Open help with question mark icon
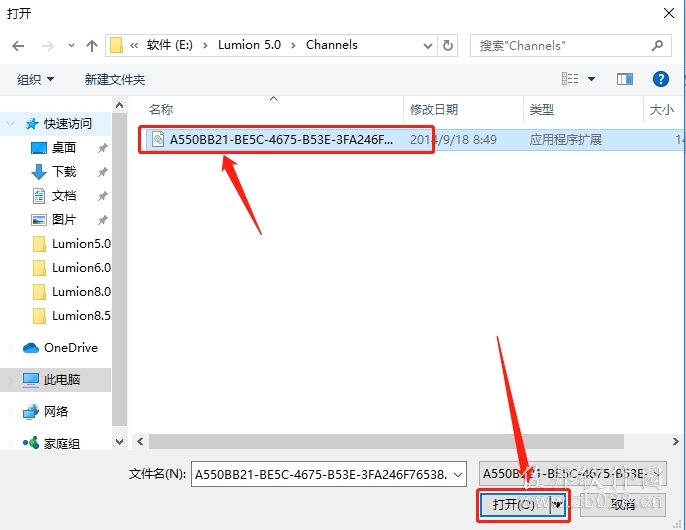This screenshot has height=530, width=686. [661, 79]
